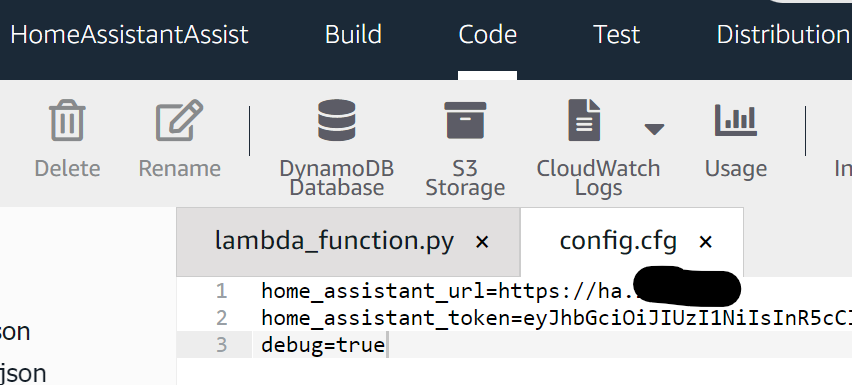Click the home_assistant_token line in editor
Screen dimensions: 852x385
552,318
